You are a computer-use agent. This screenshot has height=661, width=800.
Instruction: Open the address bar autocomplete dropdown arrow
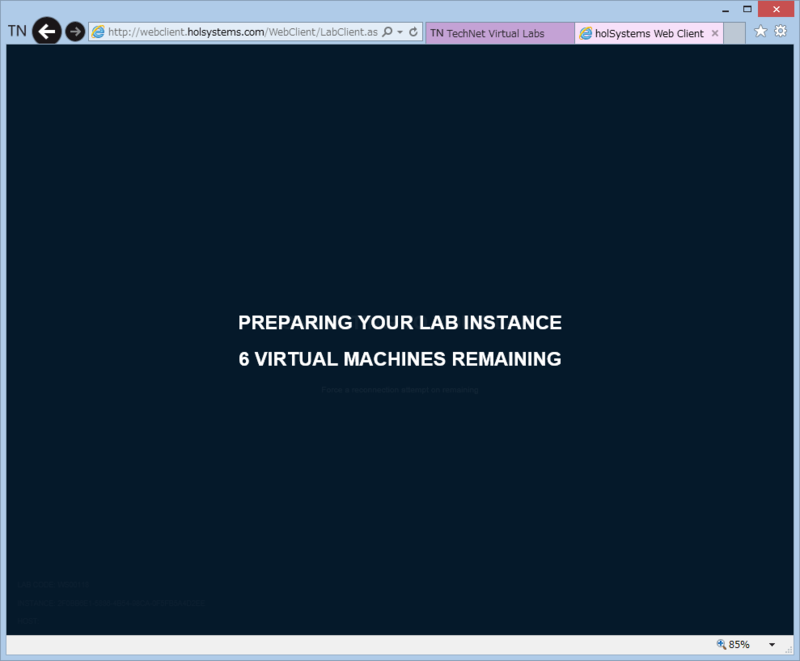(400, 32)
